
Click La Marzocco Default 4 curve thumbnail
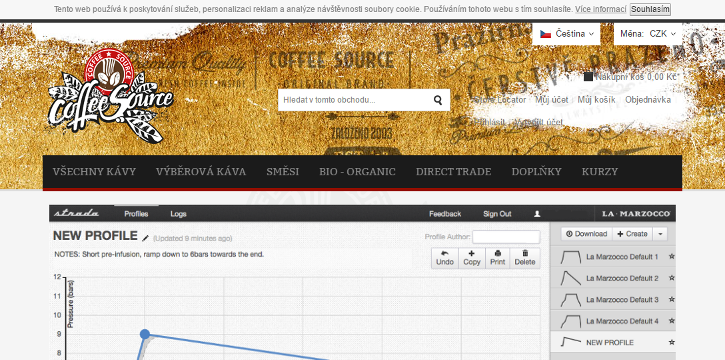571,321
